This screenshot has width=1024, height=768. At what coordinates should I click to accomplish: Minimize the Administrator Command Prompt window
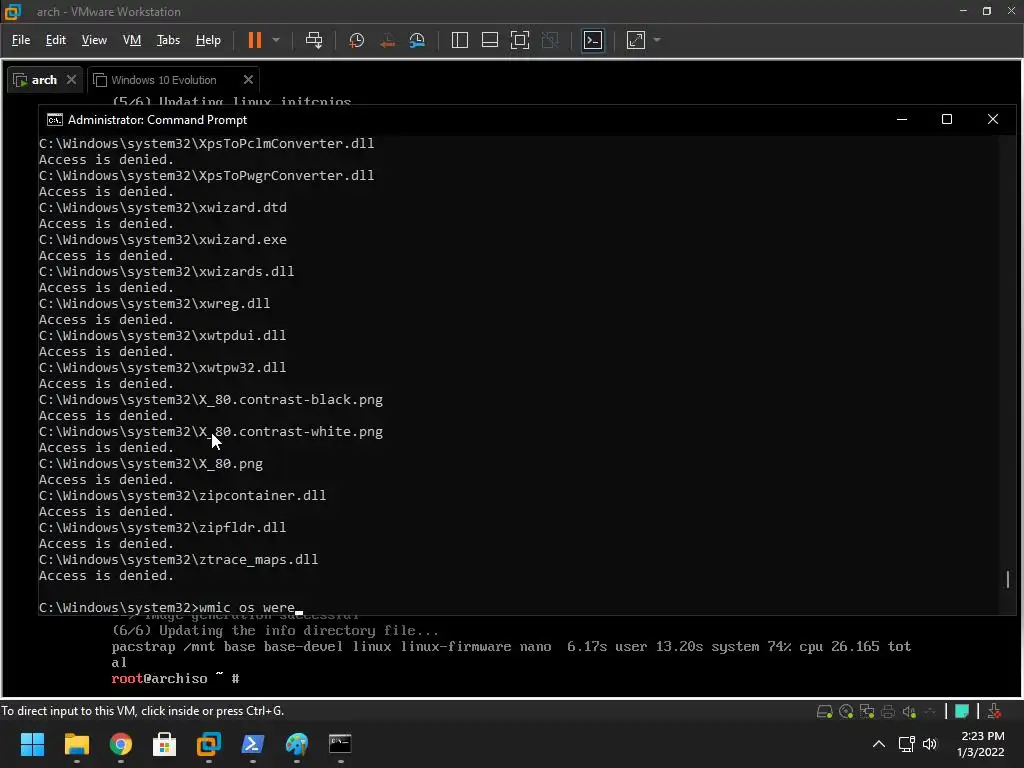click(902, 120)
